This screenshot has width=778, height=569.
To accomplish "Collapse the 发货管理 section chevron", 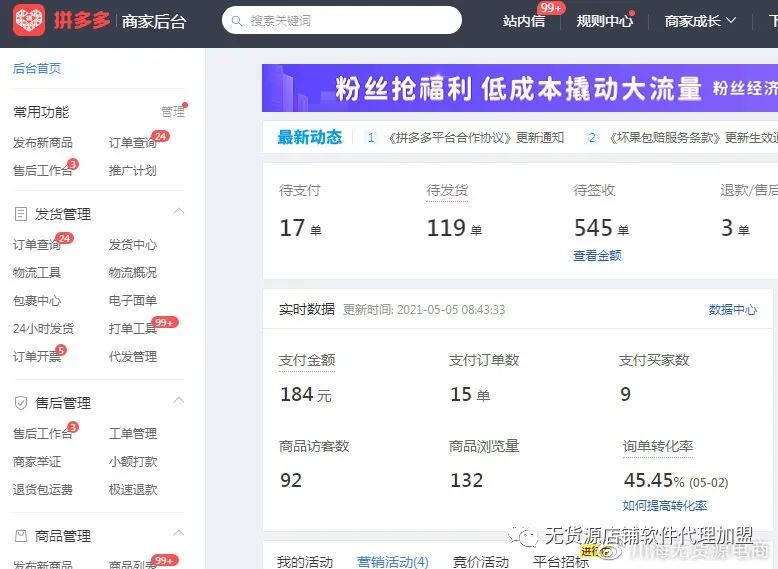I will click(179, 211).
